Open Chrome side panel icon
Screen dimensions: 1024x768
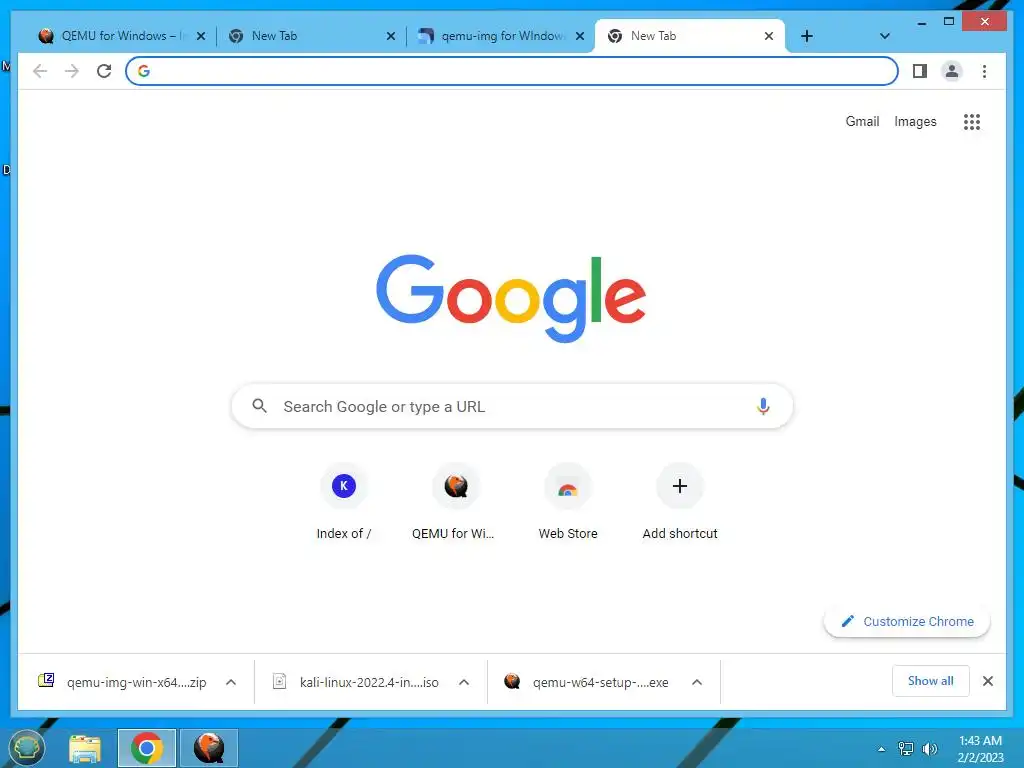click(920, 71)
